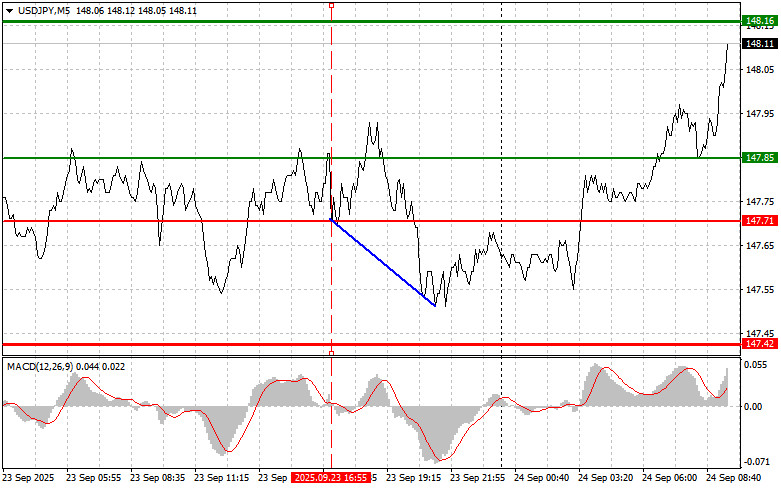The width and height of the screenshot is (781, 489).
Task: Click the USDJPY,M5 symbol title
Action: [x=44, y=10]
